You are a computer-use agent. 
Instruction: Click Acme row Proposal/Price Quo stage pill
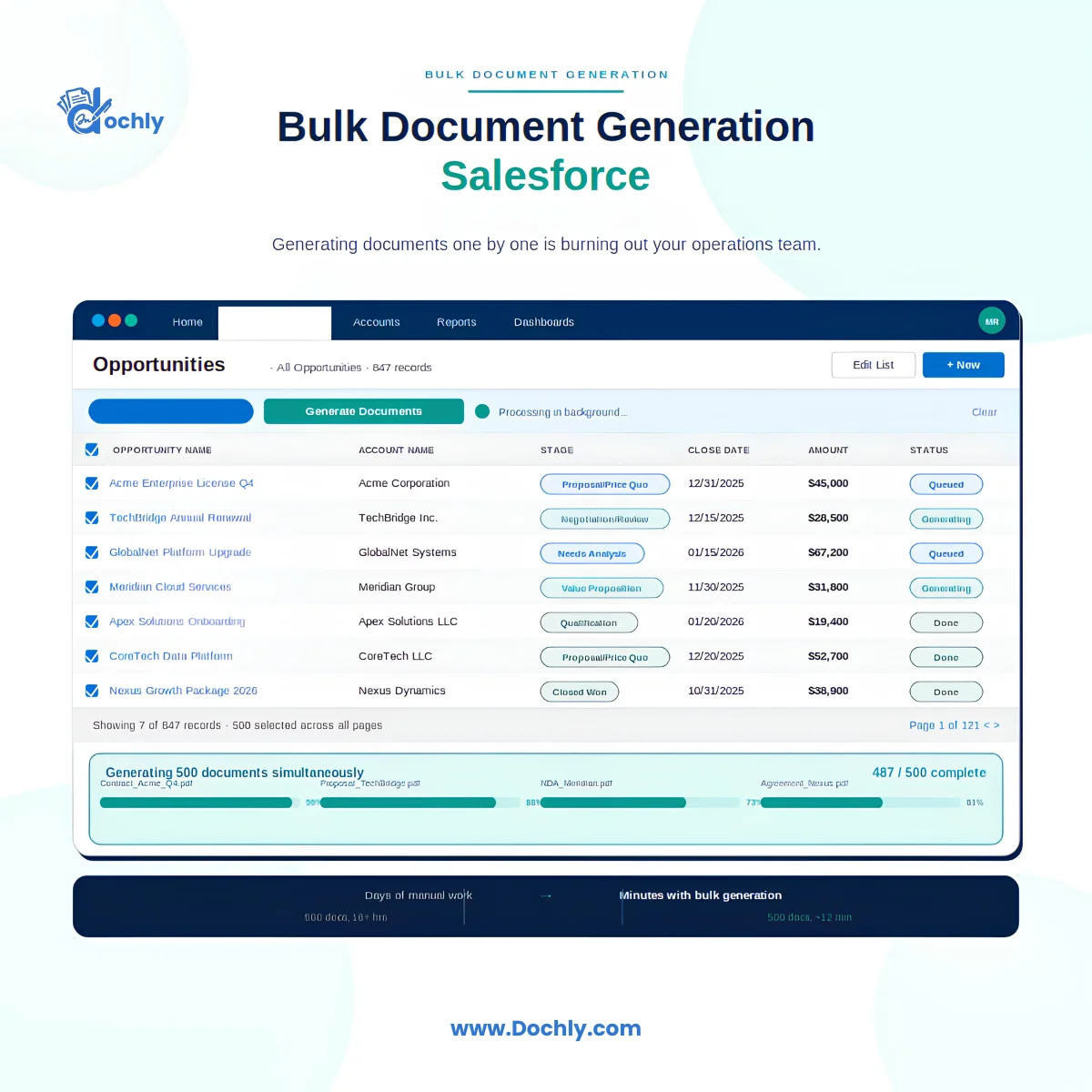click(x=605, y=484)
